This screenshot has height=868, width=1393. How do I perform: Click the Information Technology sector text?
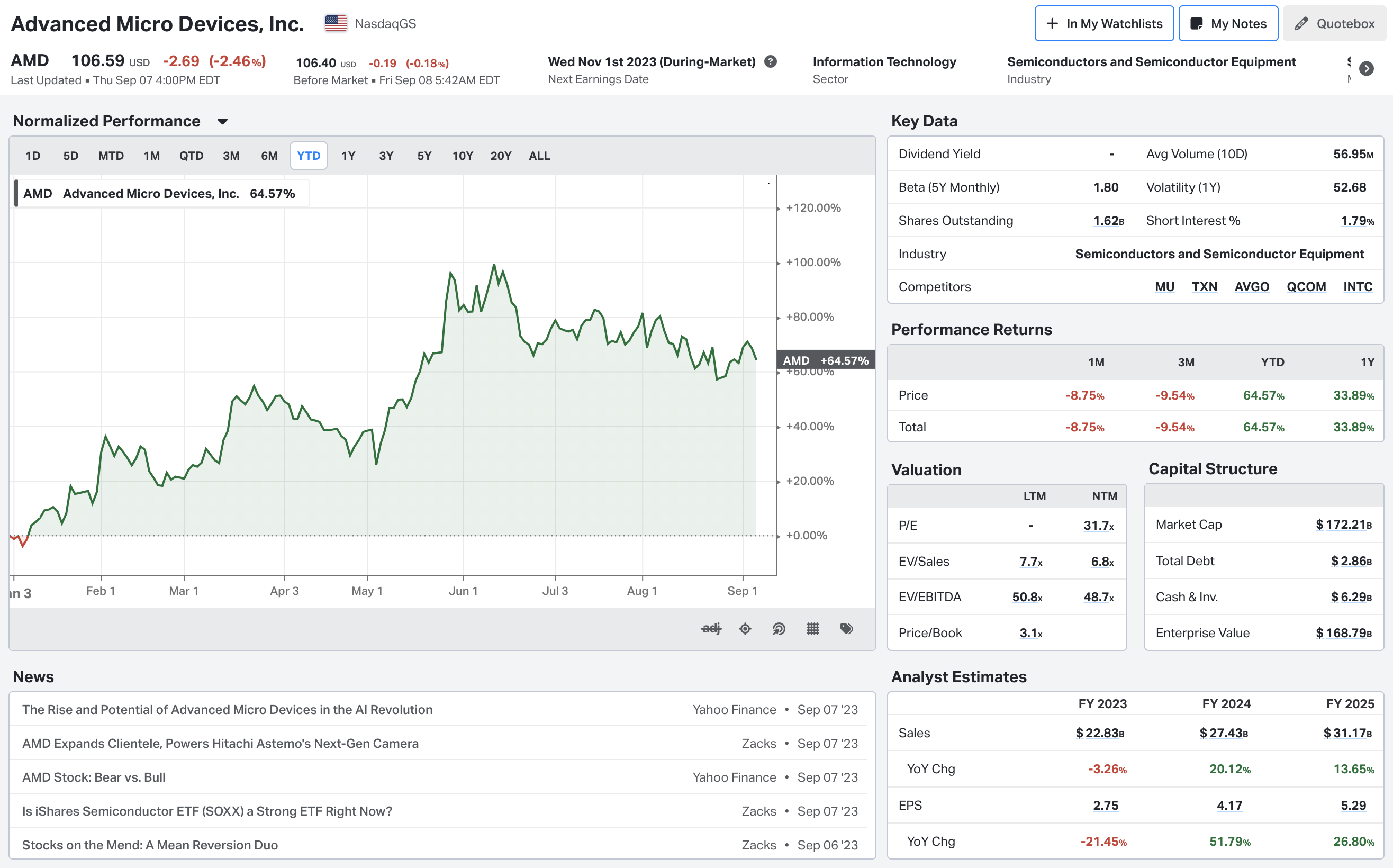884,61
